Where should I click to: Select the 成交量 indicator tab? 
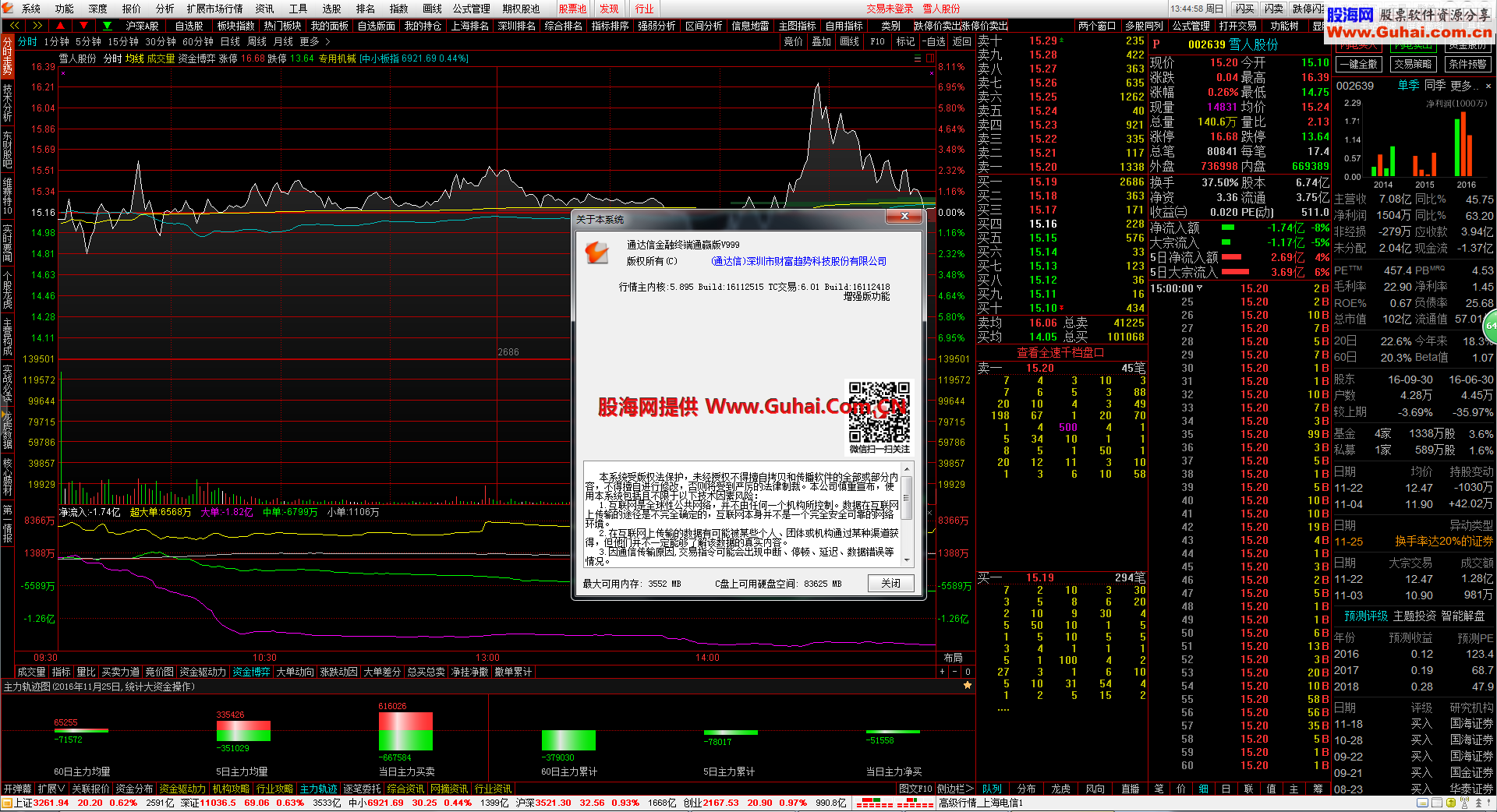pos(31,672)
